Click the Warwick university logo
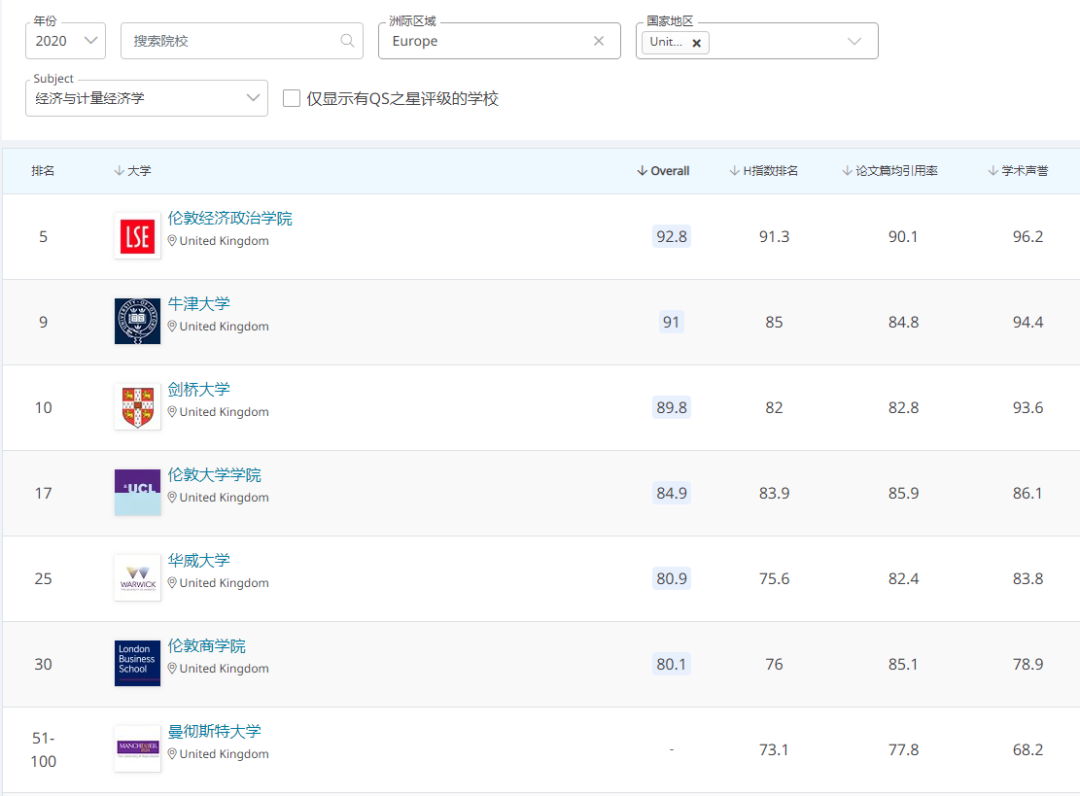The height and width of the screenshot is (796, 1080). coord(137,578)
